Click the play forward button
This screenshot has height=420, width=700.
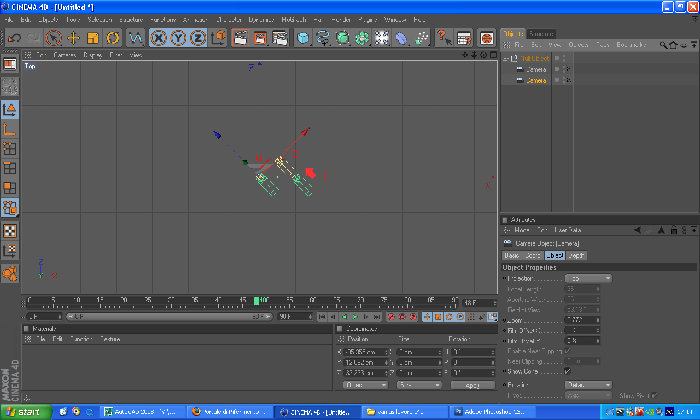click(x=355, y=316)
